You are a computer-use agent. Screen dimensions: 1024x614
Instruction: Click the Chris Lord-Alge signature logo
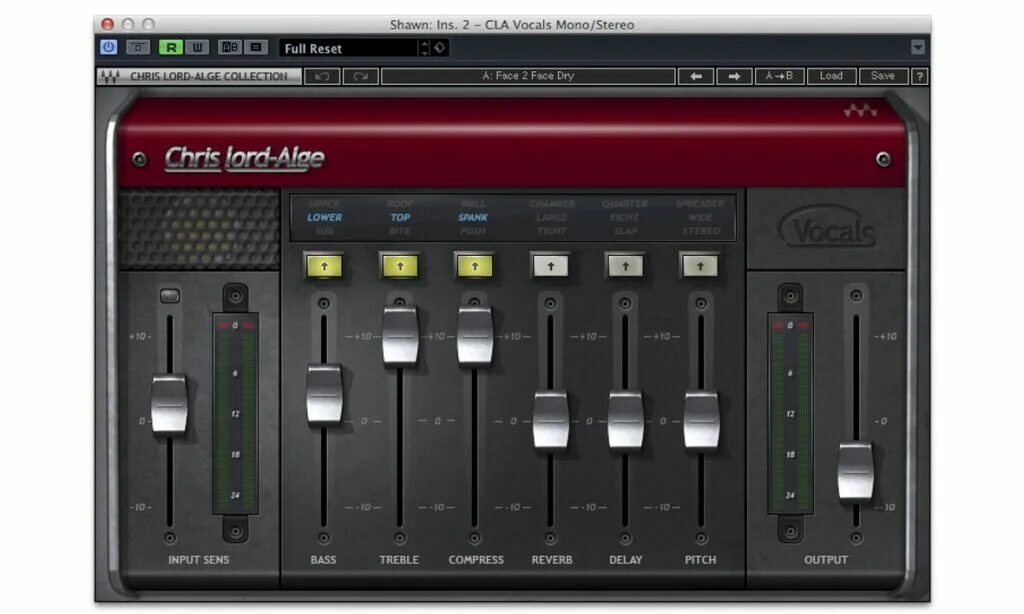click(x=244, y=158)
